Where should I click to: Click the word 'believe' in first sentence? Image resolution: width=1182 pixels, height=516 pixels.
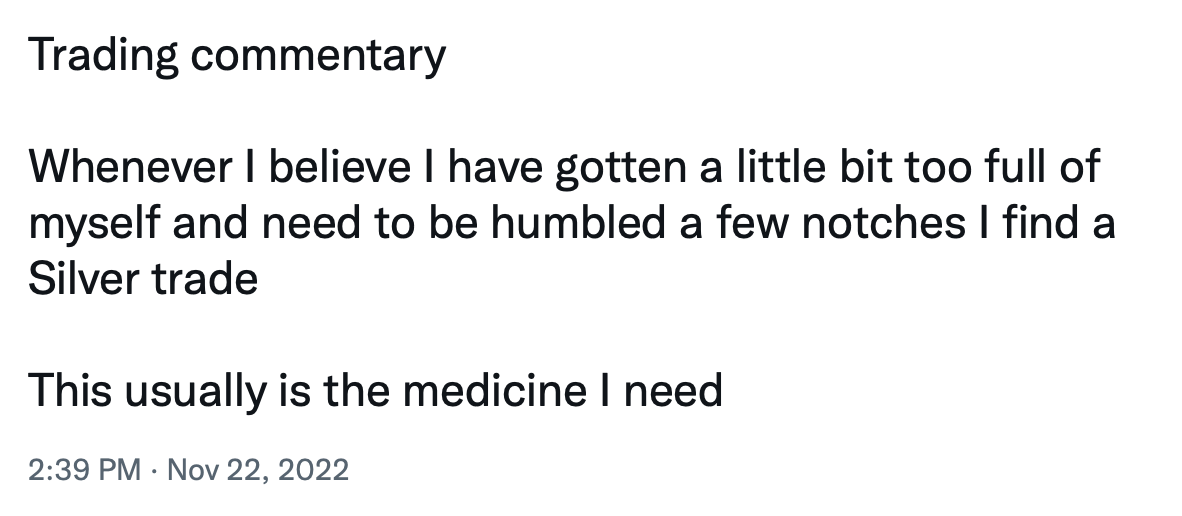click(340, 167)
